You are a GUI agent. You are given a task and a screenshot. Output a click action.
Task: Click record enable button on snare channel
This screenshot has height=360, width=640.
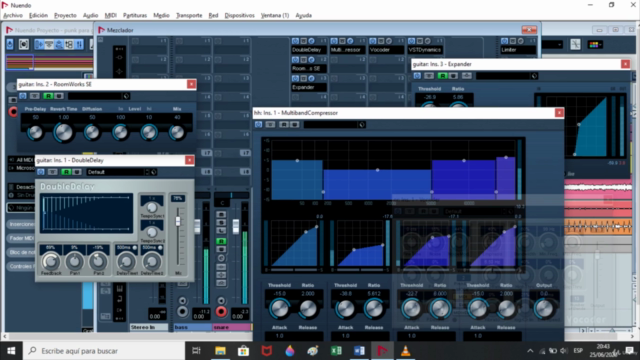(221, 311)
